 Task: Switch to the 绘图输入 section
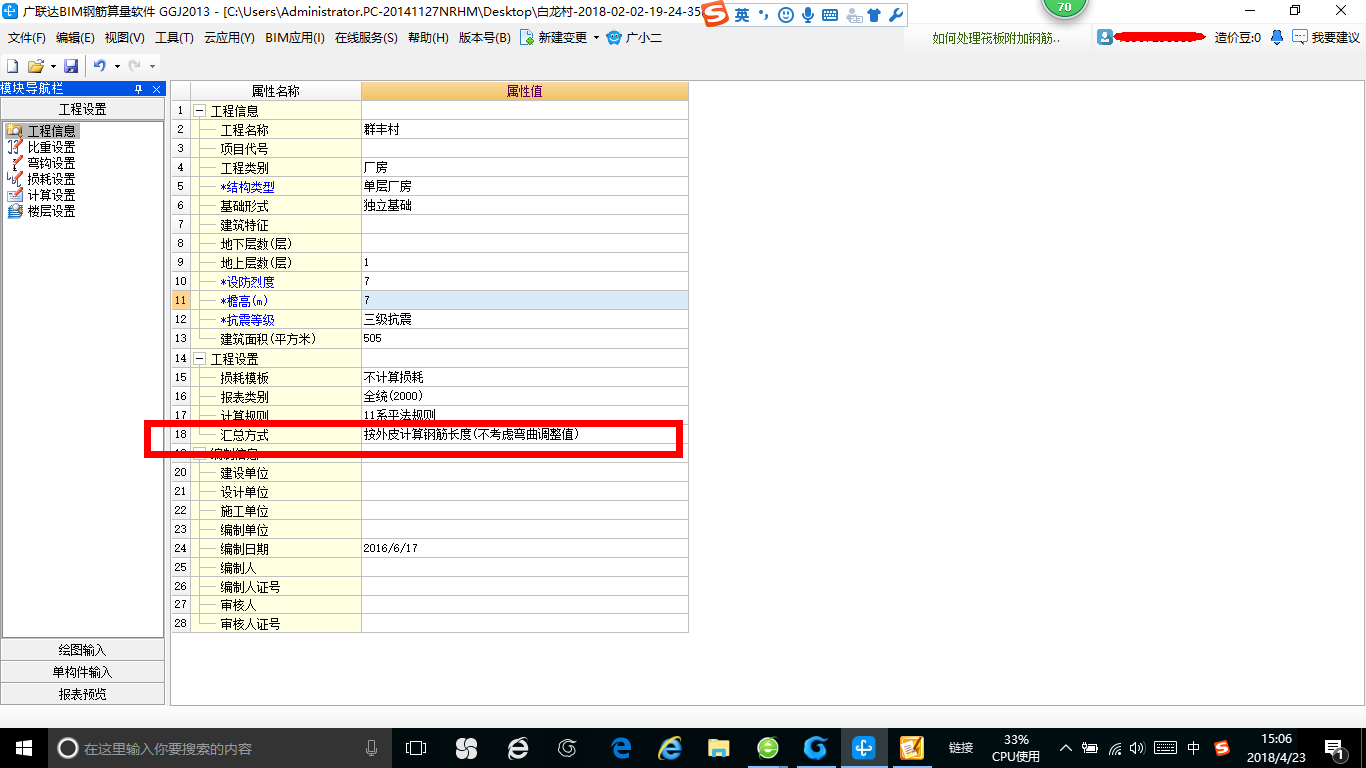tap(82, 650)
